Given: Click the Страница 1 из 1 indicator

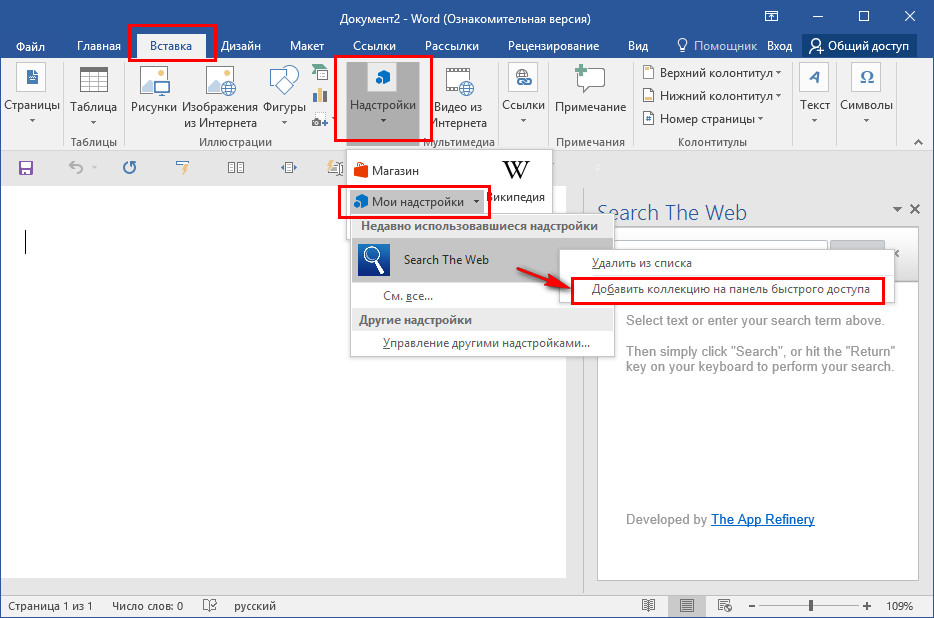Looking at the screenshot, I should click(50, 606).
